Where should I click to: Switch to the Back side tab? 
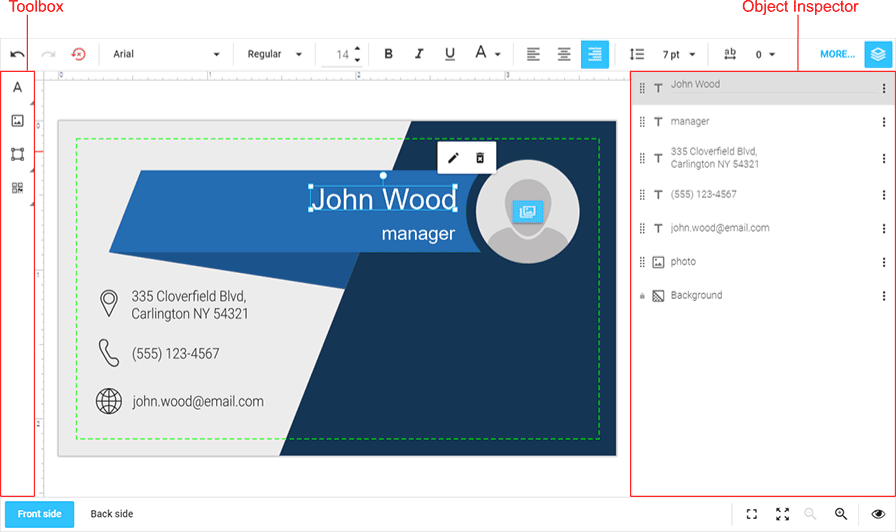(x=111, y=514)
